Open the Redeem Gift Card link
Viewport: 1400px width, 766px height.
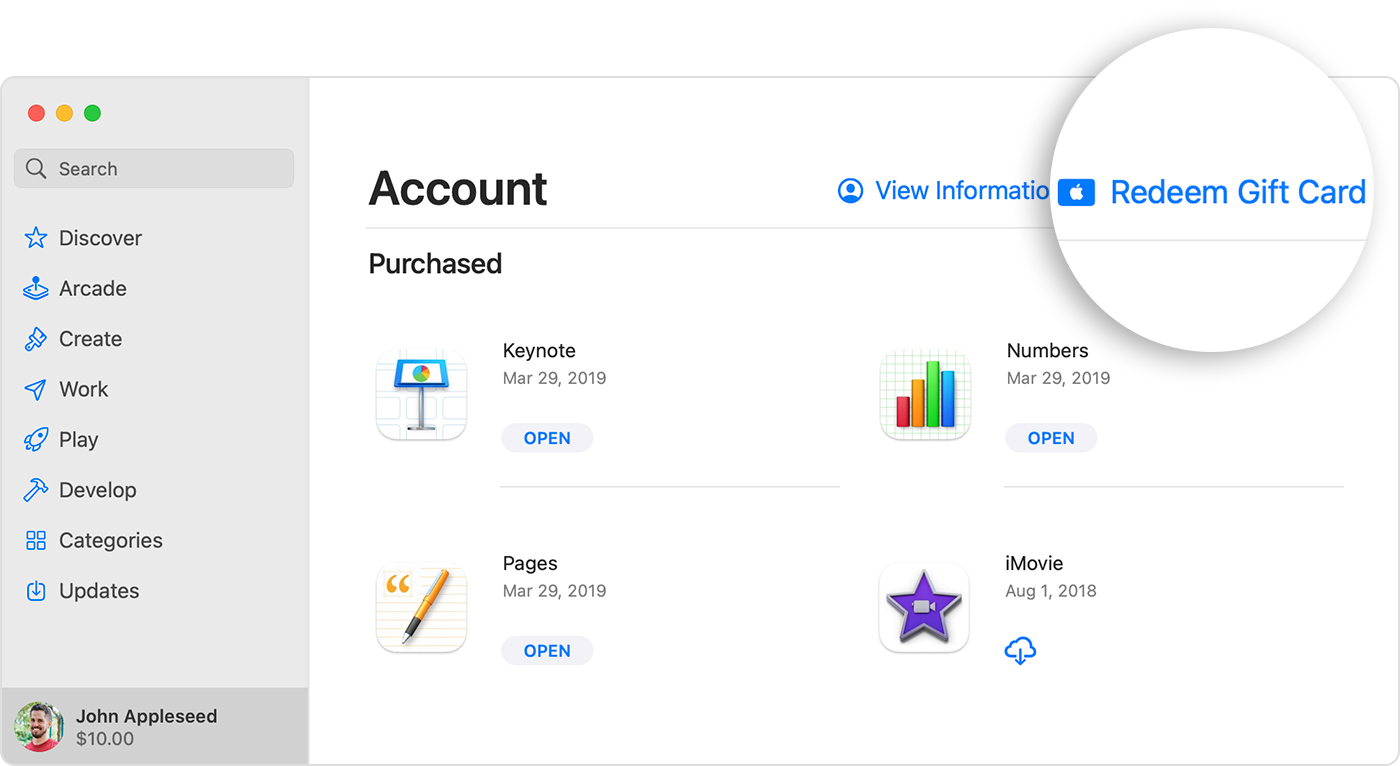pyautogui.click(x=1237, y=192)
